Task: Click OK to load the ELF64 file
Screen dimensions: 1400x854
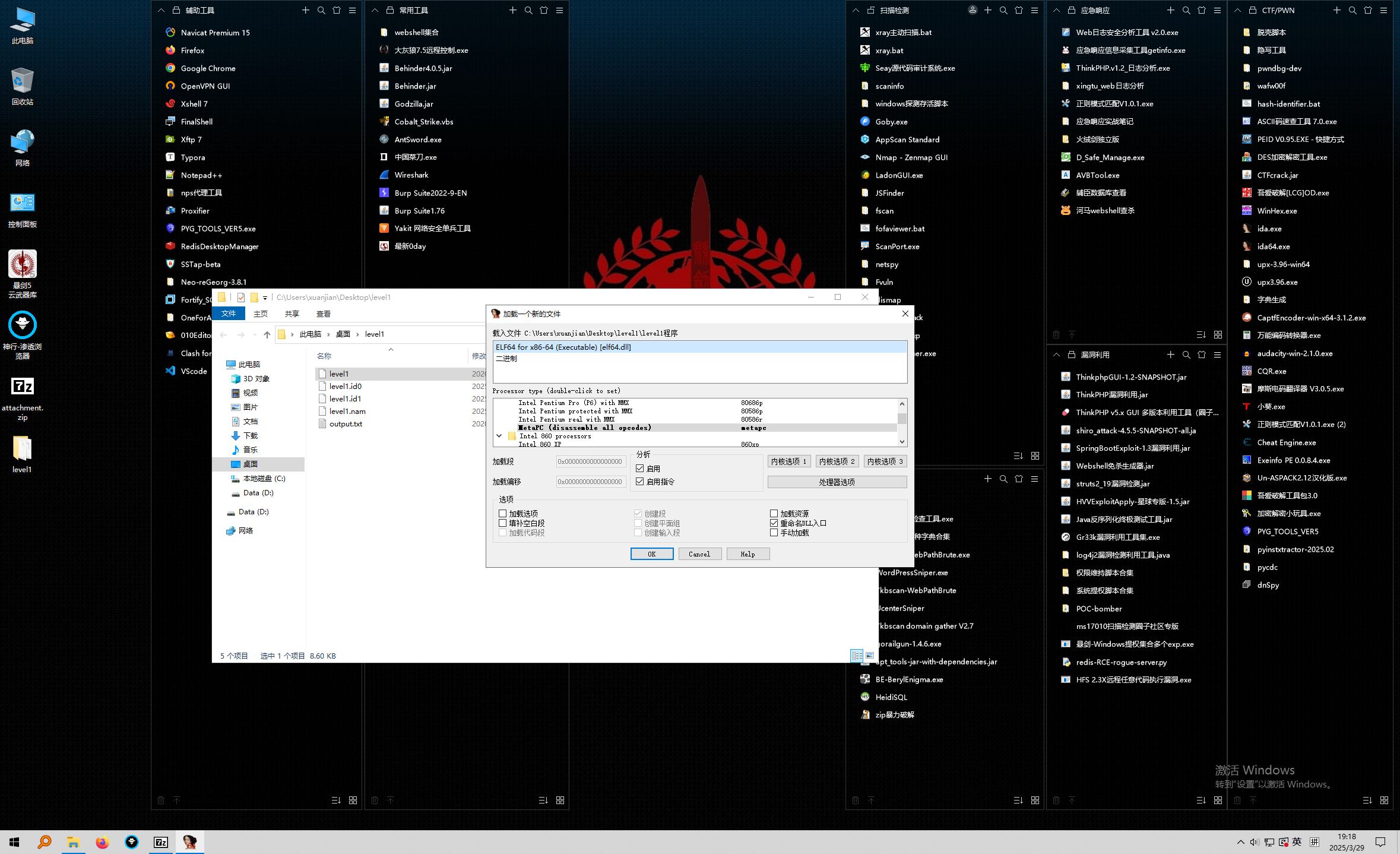Action: pos(651,553)
